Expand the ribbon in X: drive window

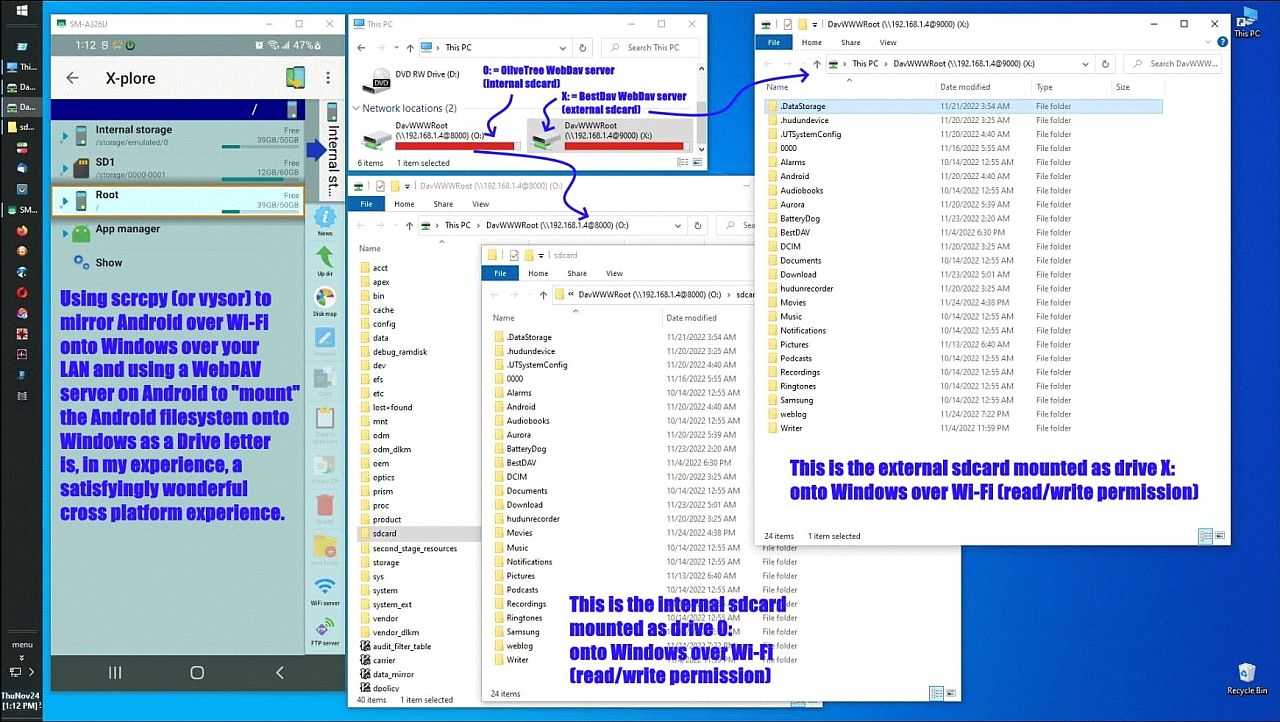(1208, 42)
